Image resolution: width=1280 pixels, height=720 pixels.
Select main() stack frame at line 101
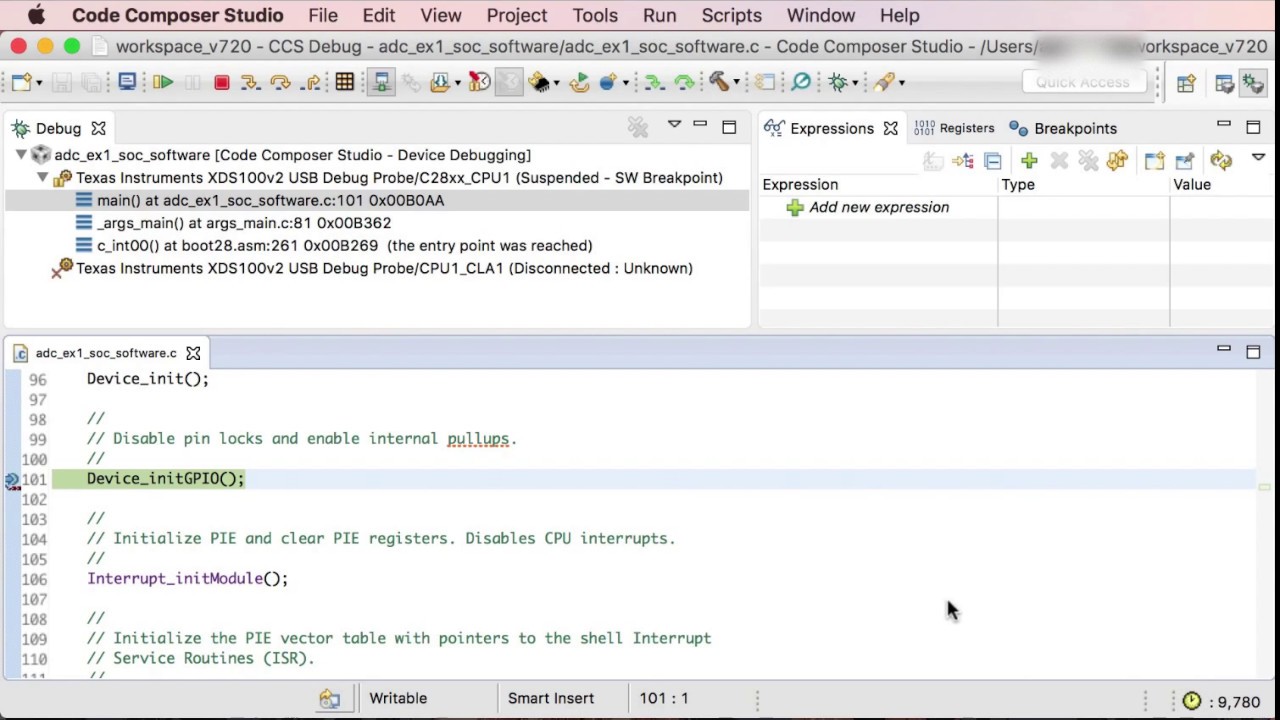[271, 200]
